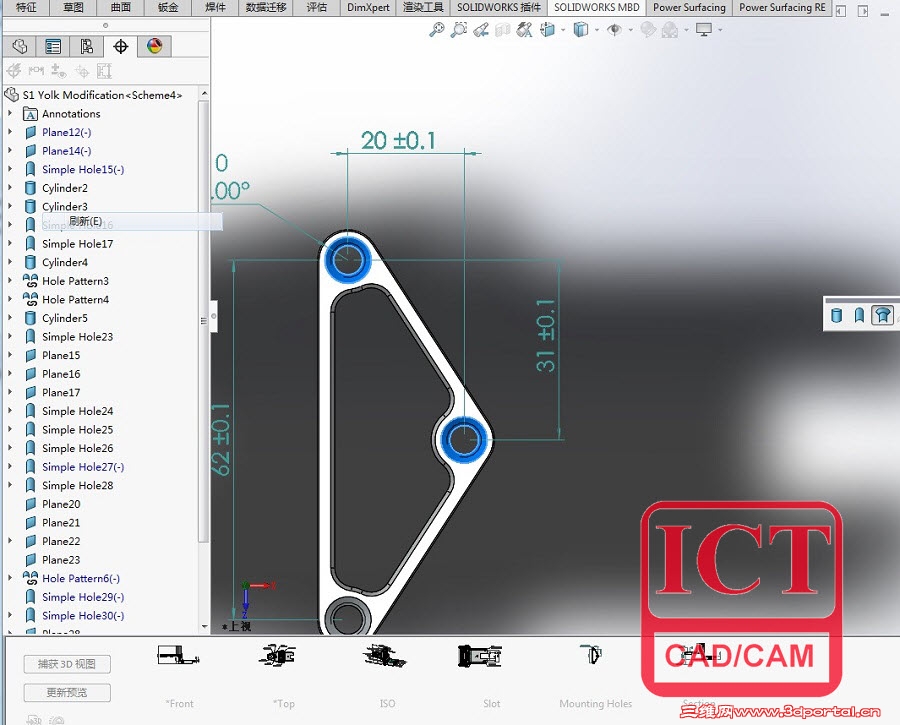Click the highlighted countersink icon in floating toolbar
This screenshot has width=900, height=725.
pyautogui.click(x=883, y=315)
